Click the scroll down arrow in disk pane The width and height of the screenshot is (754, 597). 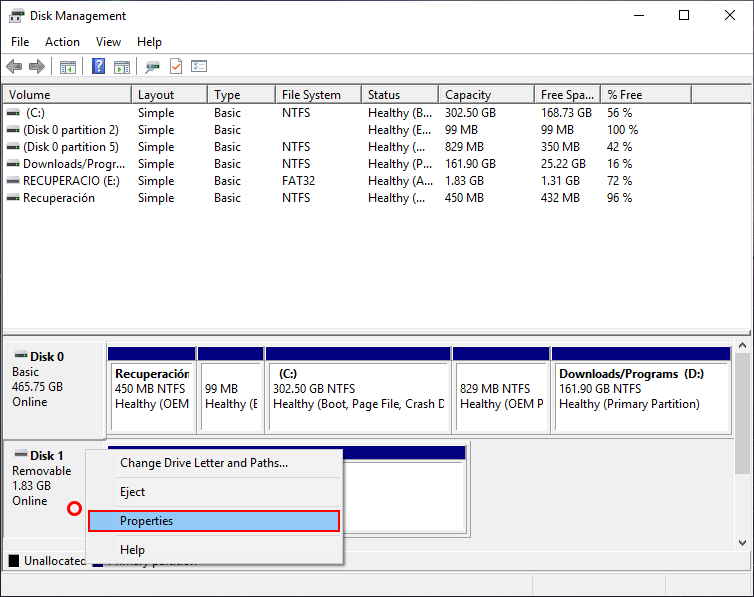click(742, 543)
